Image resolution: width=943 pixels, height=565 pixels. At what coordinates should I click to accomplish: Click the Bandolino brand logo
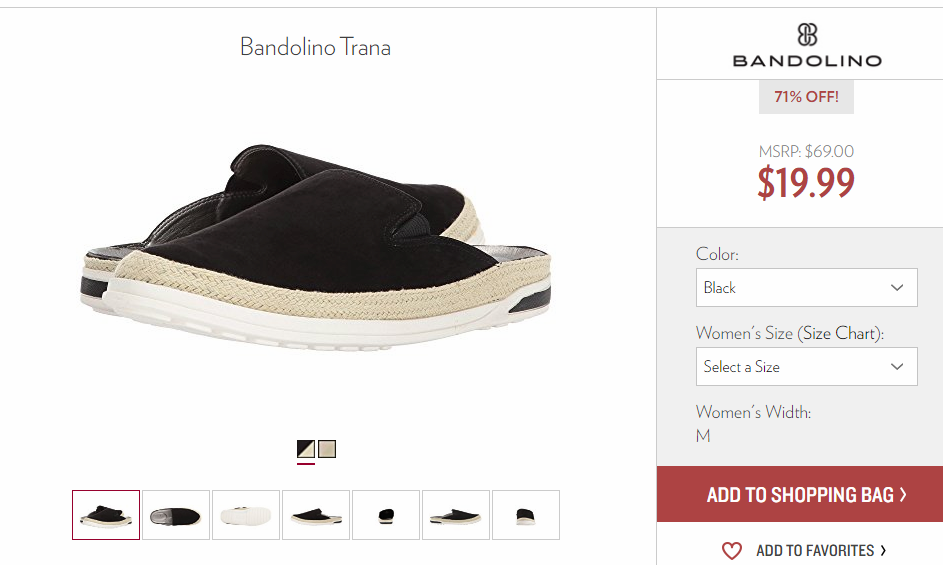807,45
